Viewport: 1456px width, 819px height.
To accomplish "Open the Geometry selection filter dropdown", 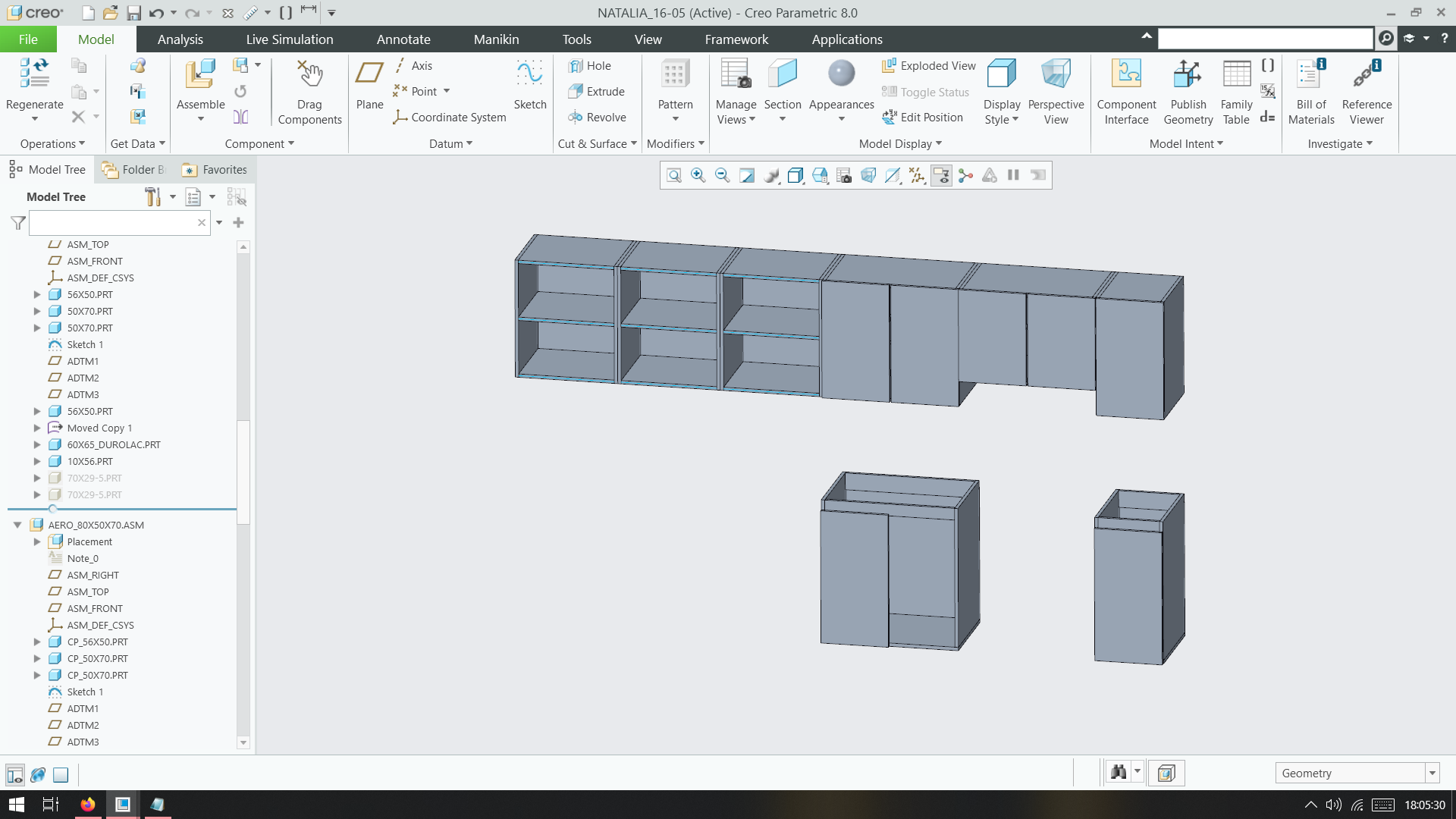I will pos(1431,773).
